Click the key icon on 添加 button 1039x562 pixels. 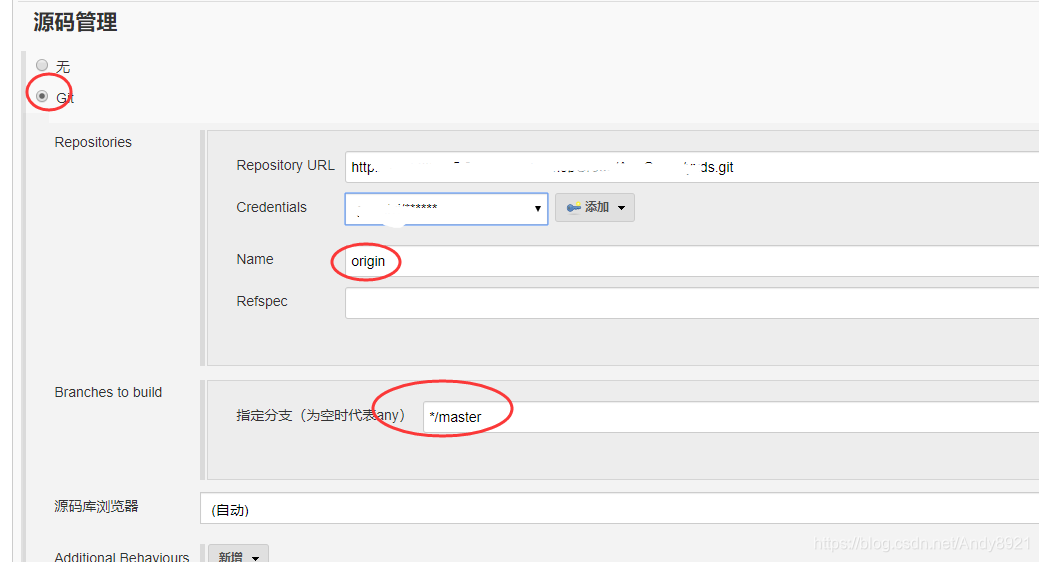(573, 207)
